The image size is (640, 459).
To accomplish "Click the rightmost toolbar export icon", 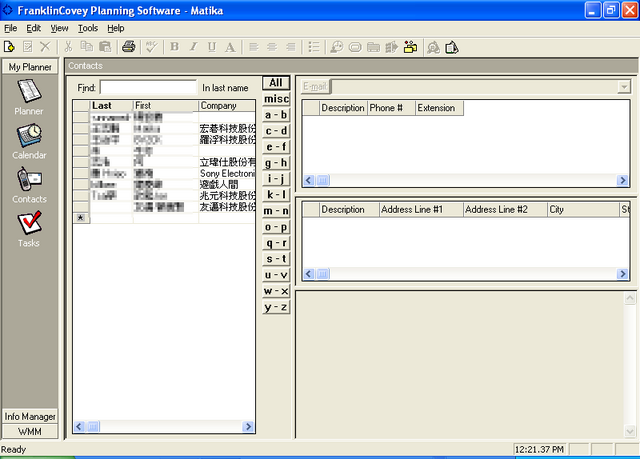I will click(452, 47).
